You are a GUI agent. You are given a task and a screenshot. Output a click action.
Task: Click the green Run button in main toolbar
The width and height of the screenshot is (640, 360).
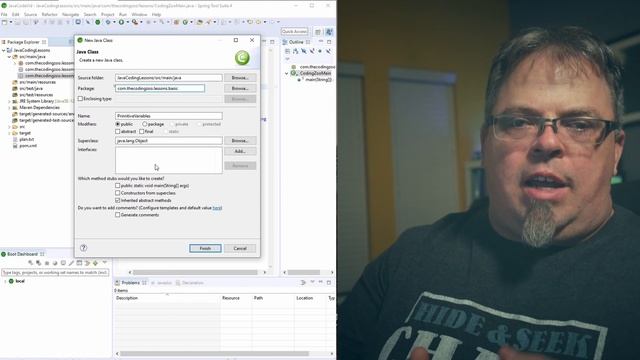(121, 22)
